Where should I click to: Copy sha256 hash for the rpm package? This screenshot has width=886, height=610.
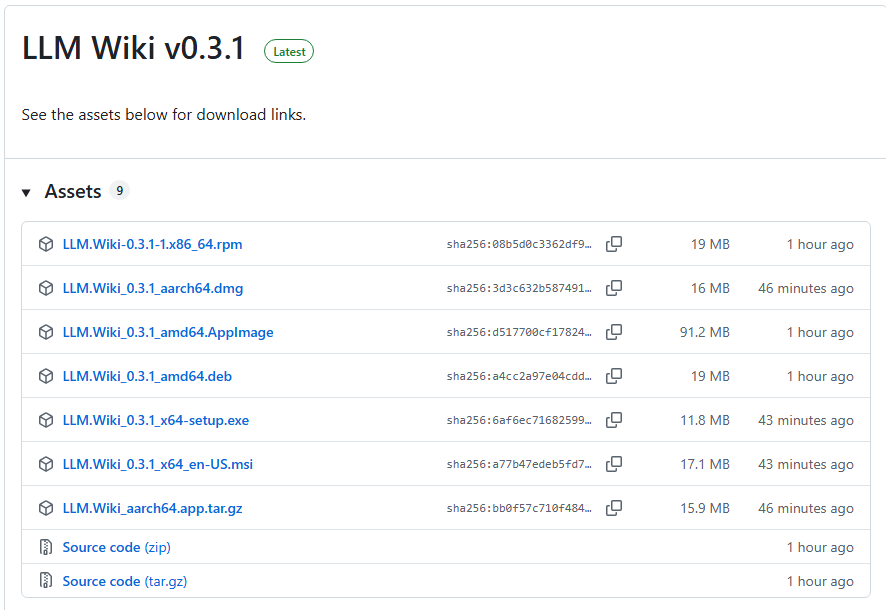(x=614, y=244)
